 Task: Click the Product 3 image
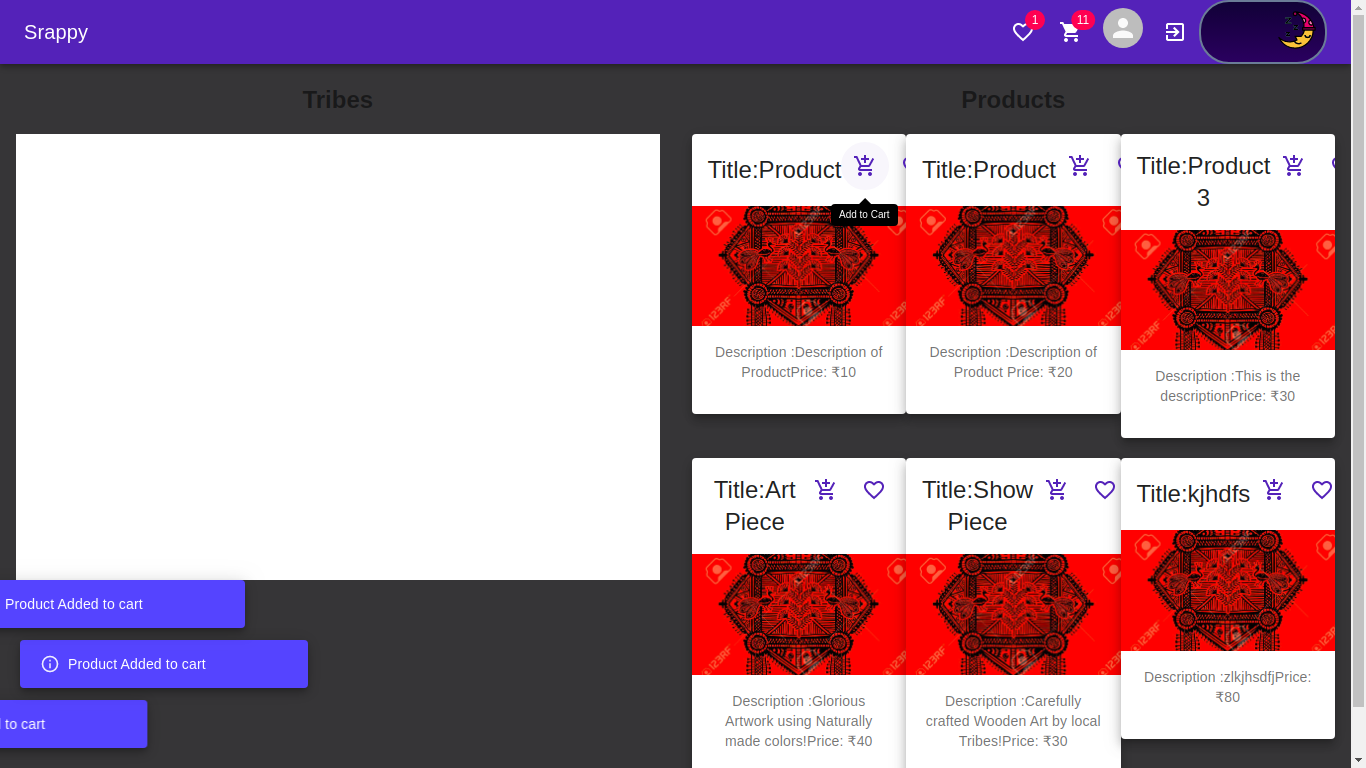coord(1228,290)
